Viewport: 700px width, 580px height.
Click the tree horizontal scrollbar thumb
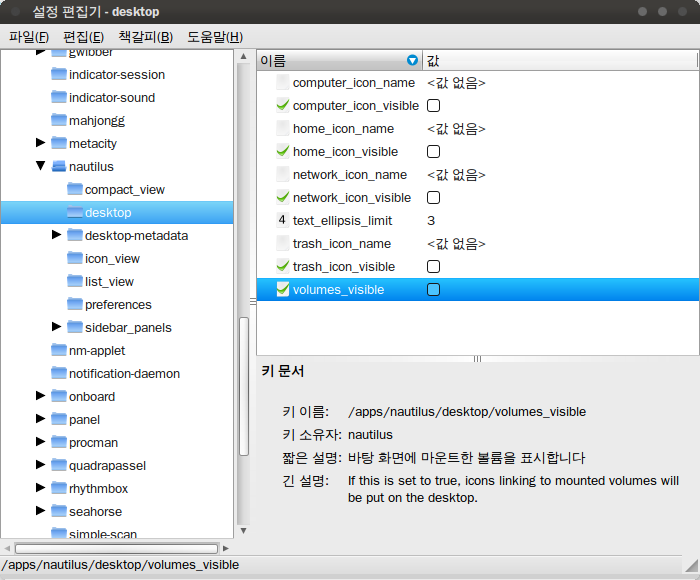tap(117, 548)
